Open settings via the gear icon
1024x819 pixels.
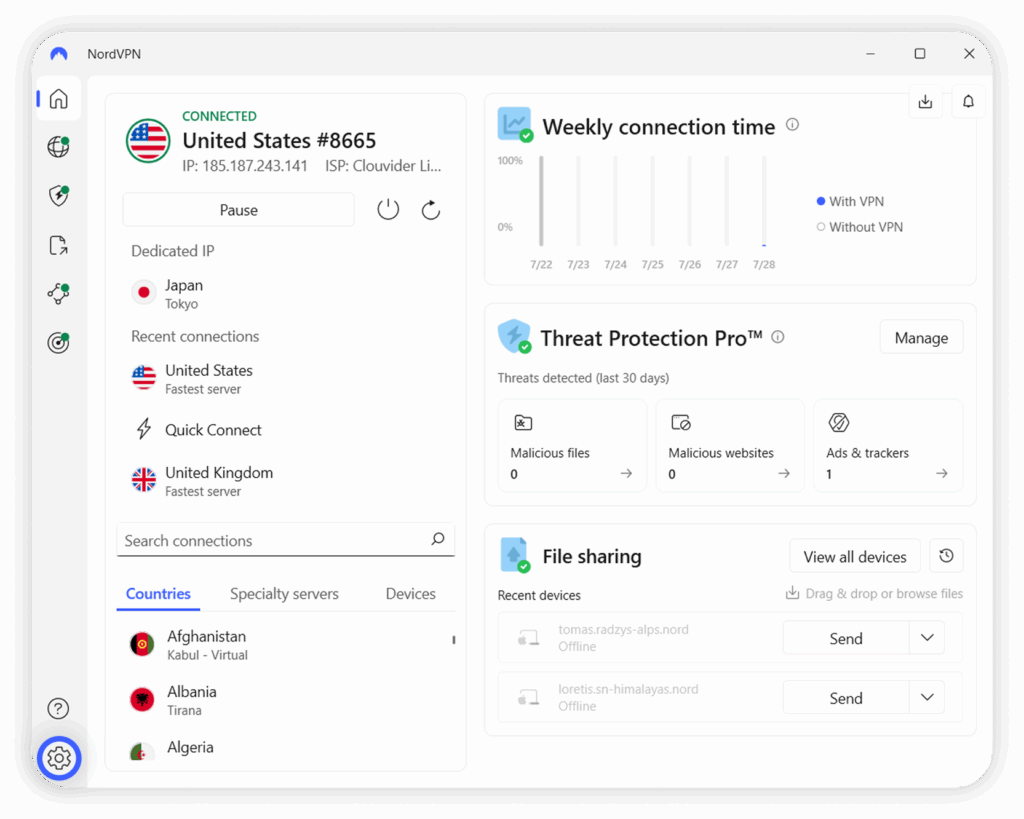click(58, 759)
